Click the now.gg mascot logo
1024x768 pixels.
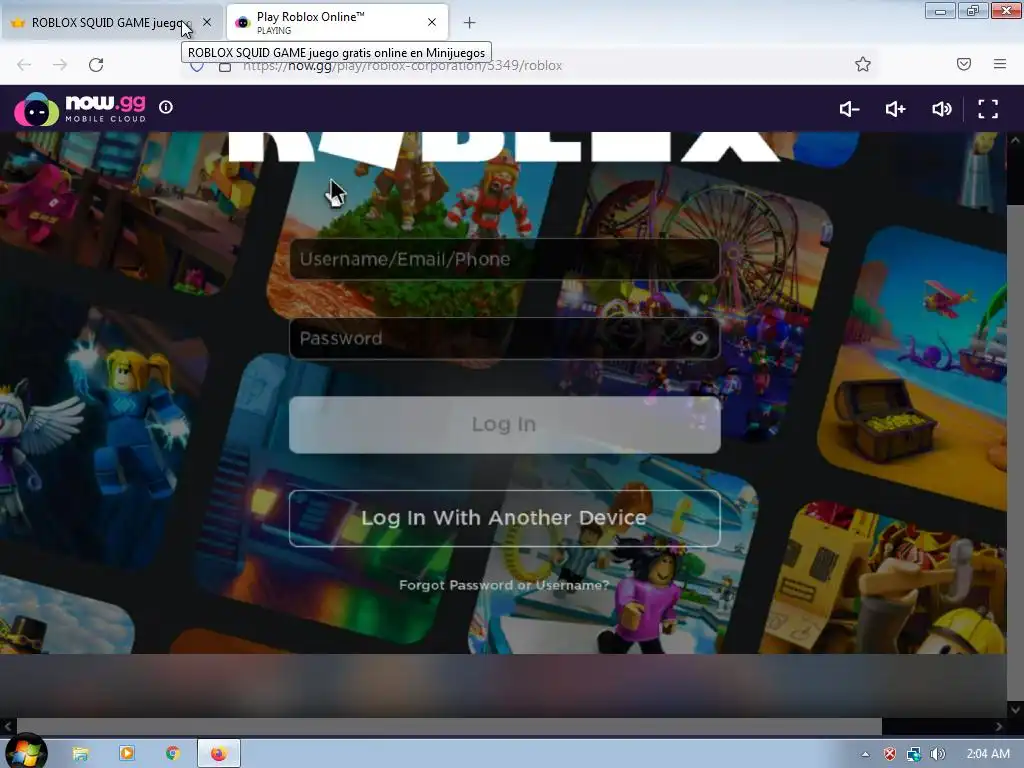(x=37, y=109)
